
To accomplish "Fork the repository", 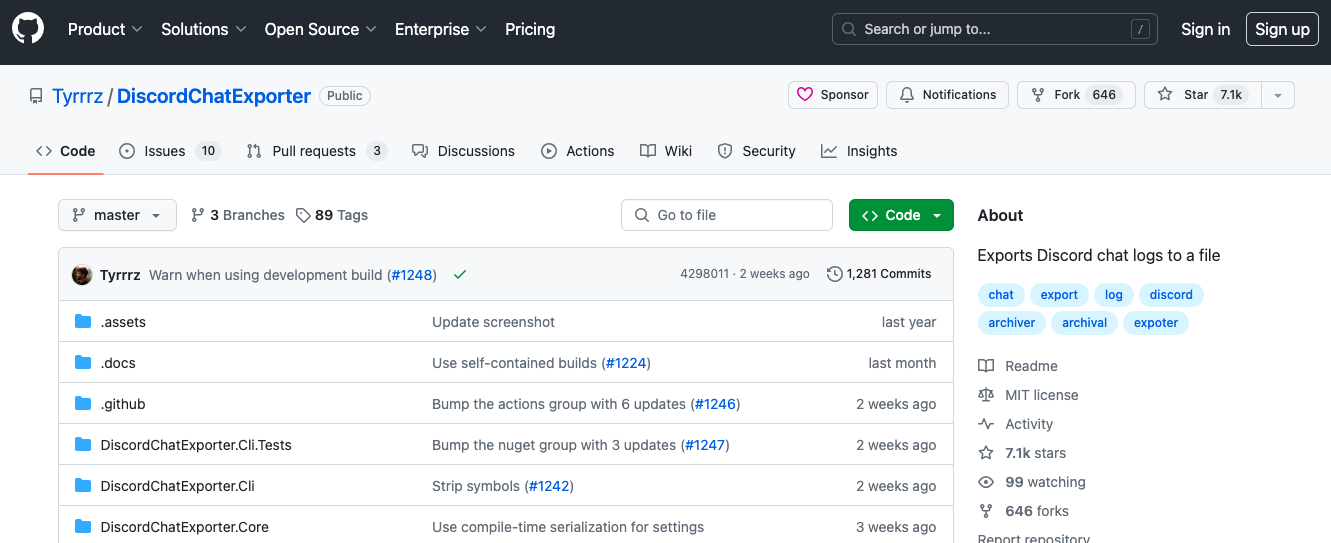I will tap(1076, 95).
